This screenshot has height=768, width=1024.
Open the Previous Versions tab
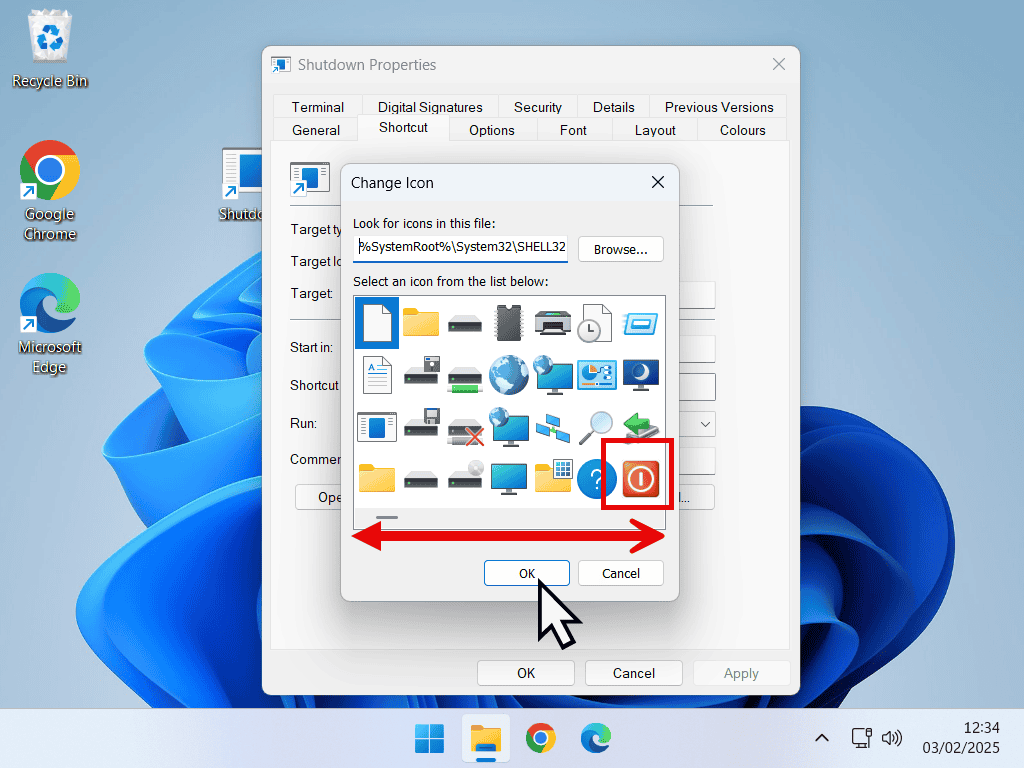click(718, 107)
